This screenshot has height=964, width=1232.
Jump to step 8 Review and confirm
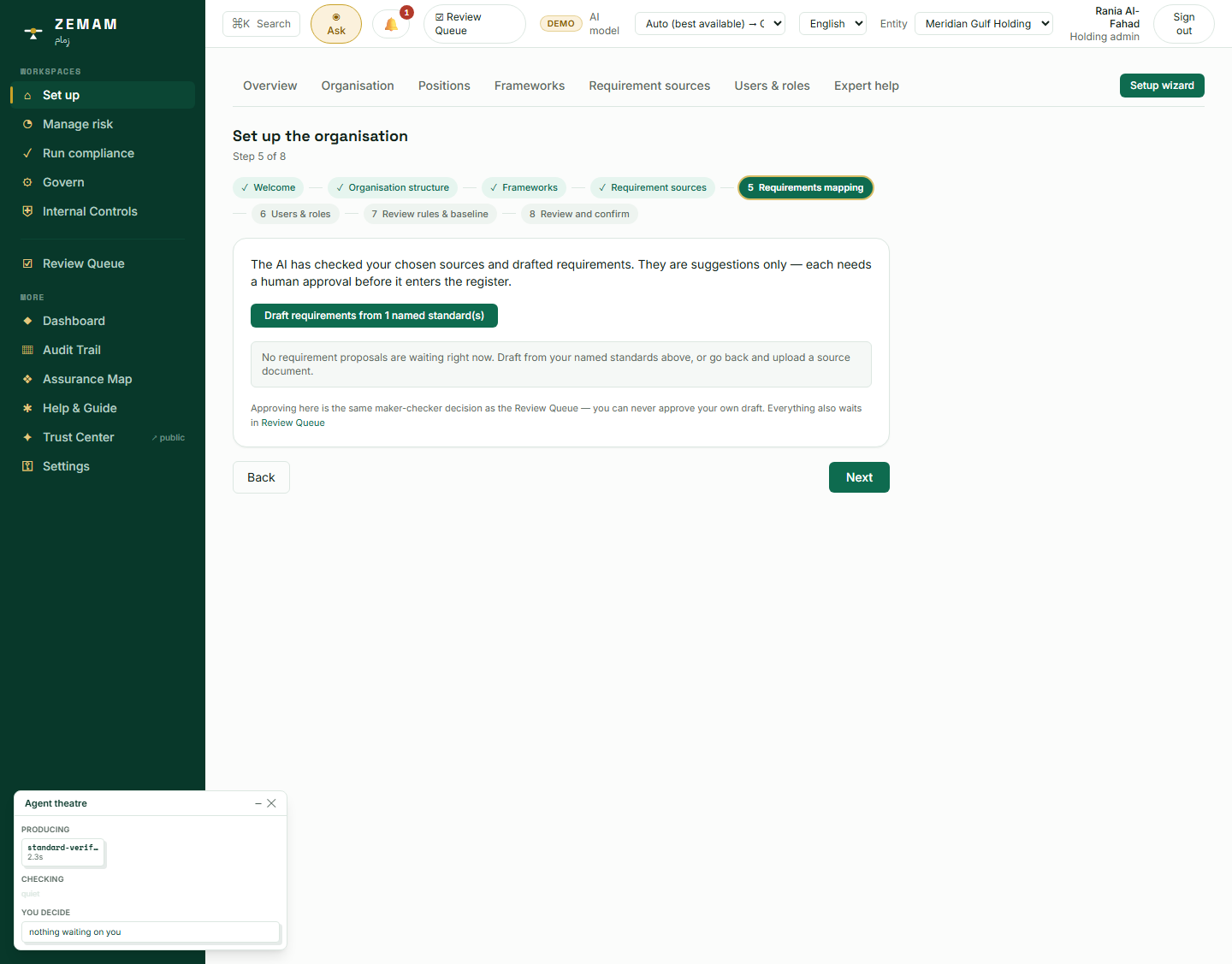(579, 214)
